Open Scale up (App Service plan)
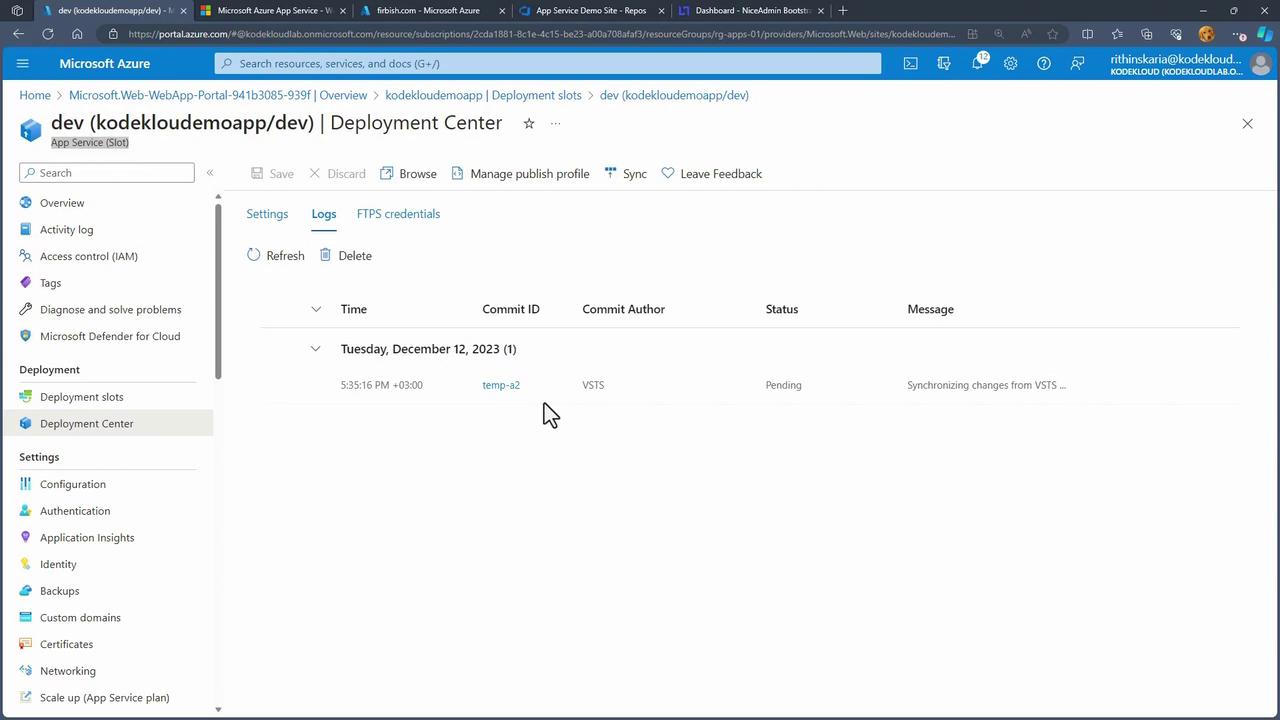Screen dimensions: 1280x720 (105, 698)
